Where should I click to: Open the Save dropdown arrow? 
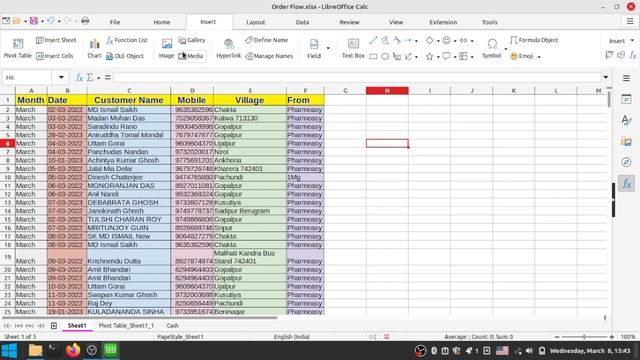tap(42, 21)
